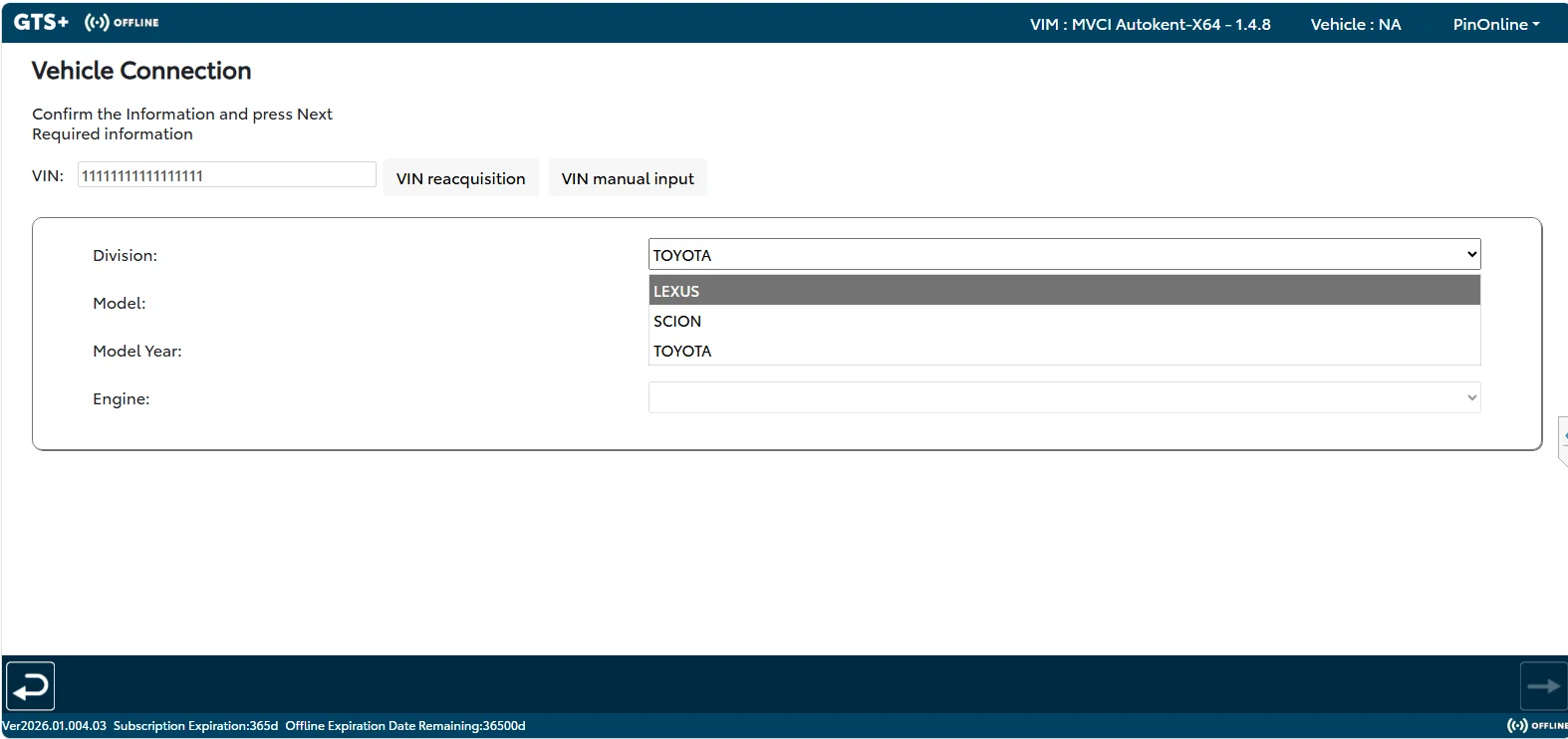Select TOYOTA option in the Division list
This screenshot has height=739, width=1568.
point(1064,351)
